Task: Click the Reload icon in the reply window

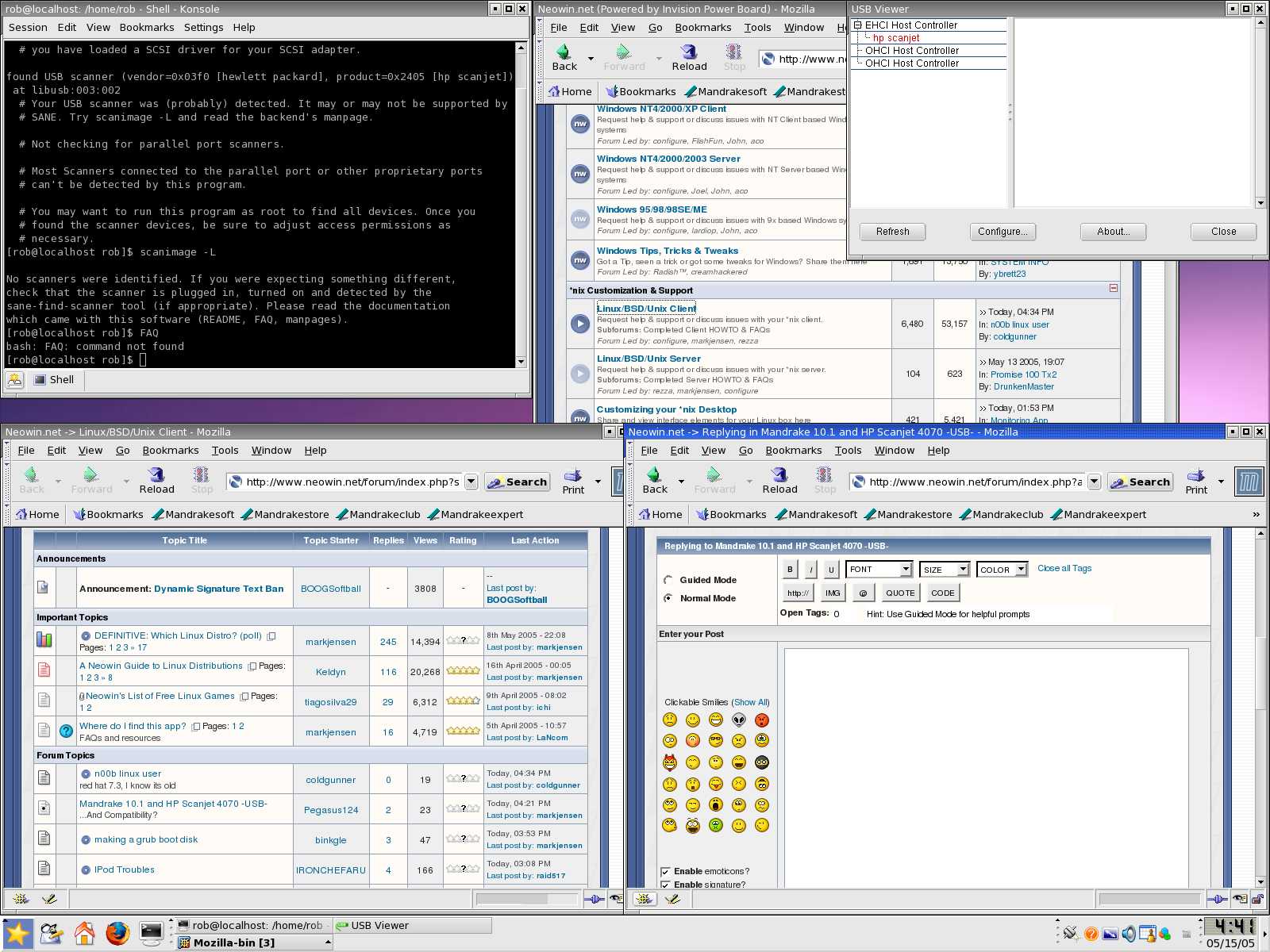Action: [x=779, y=478]
